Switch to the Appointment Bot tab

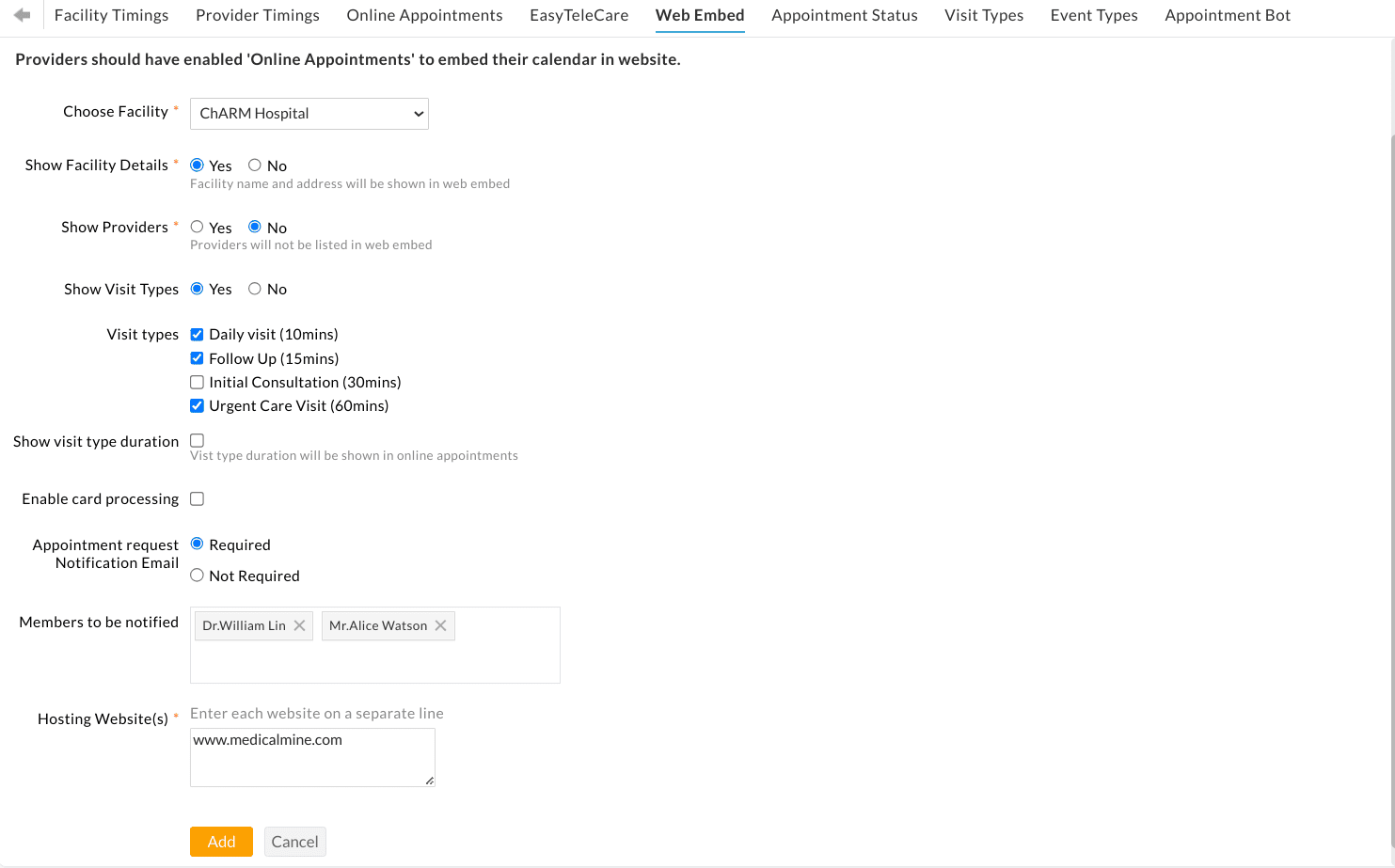(1228, 14)
